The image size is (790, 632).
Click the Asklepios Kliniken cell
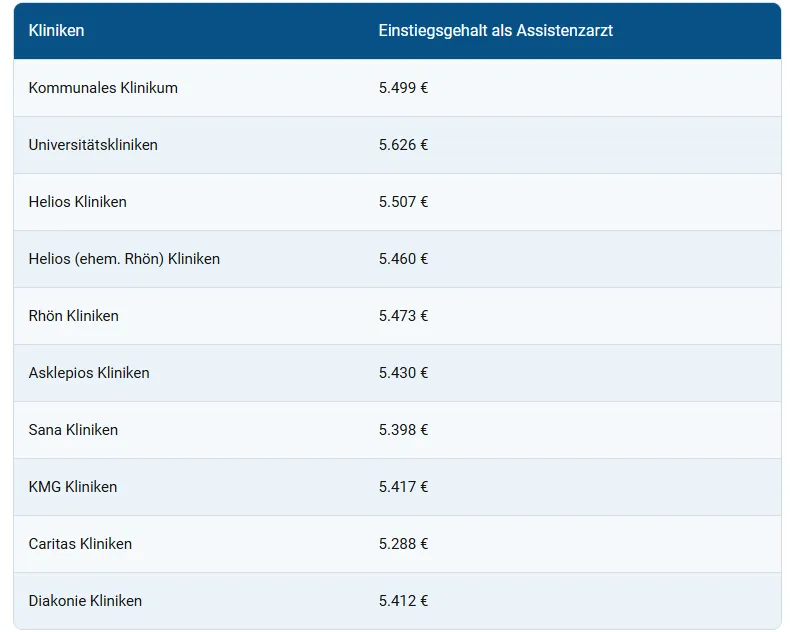[x=89, y=373]
